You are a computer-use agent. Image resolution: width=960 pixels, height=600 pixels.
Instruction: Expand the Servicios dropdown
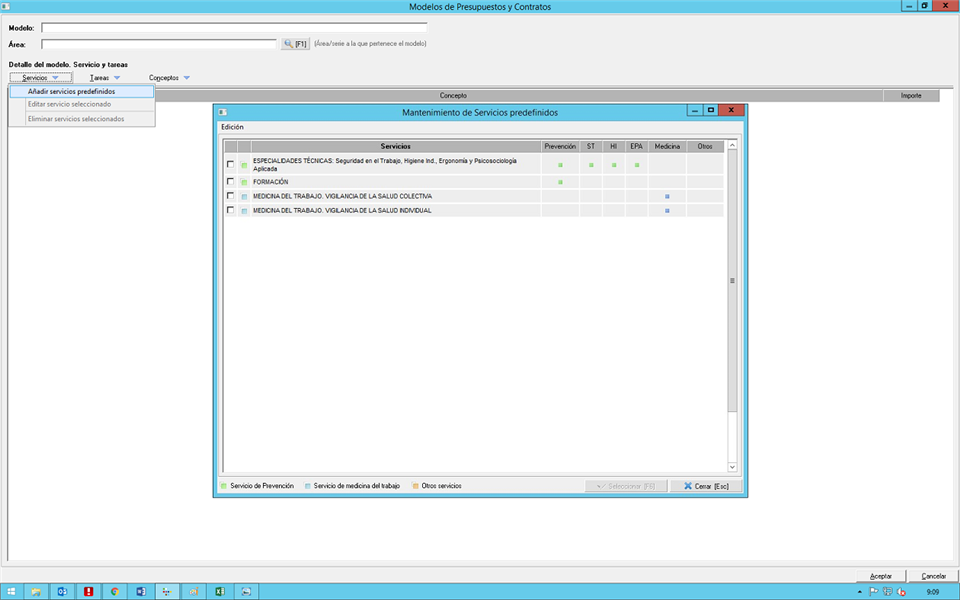pos(40,77)
